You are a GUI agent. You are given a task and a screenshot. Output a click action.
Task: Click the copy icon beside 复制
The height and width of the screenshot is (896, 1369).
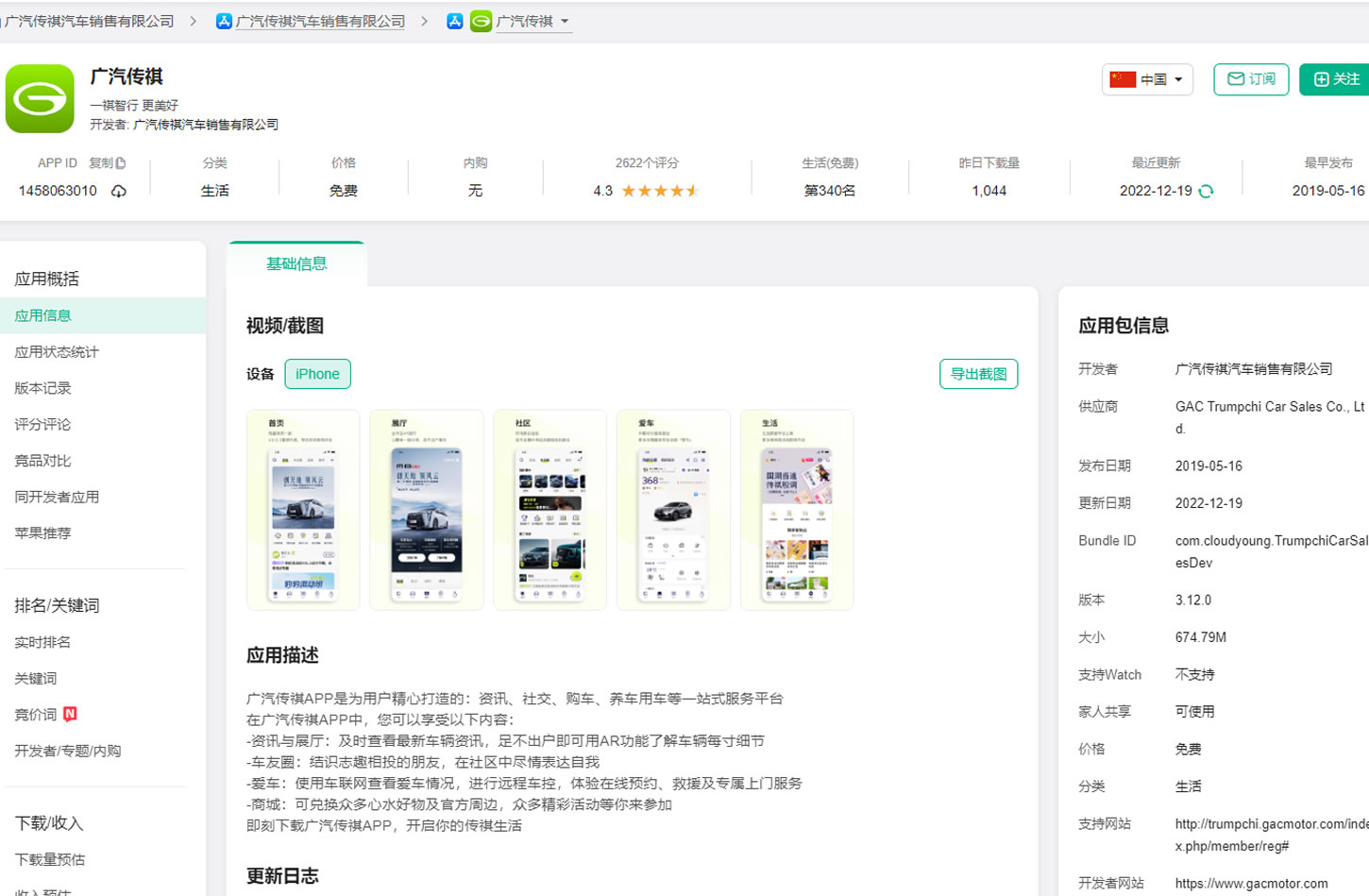point(121,163)
